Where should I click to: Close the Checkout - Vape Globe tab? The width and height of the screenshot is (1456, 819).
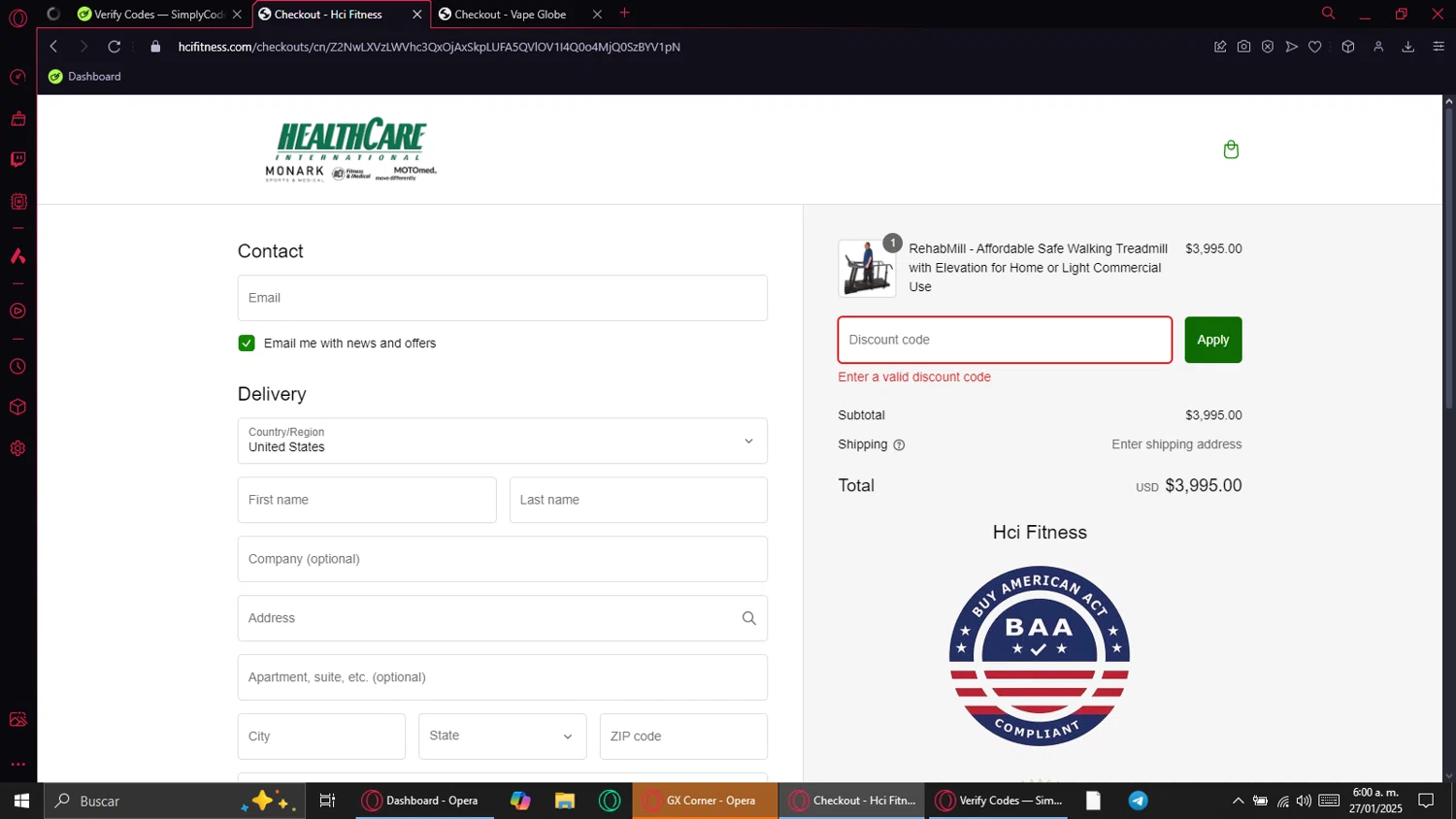coord(597,15)
